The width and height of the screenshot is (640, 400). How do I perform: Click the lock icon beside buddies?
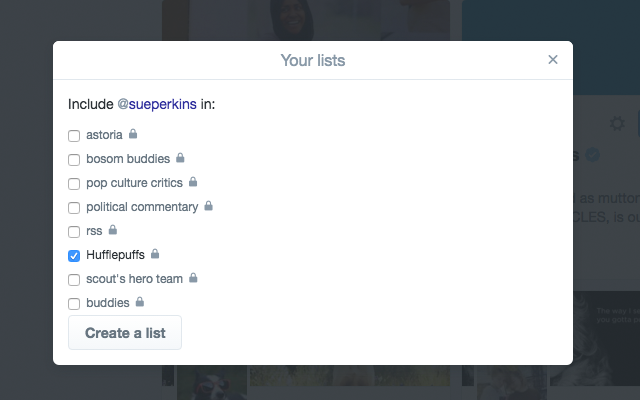(140, 302)
